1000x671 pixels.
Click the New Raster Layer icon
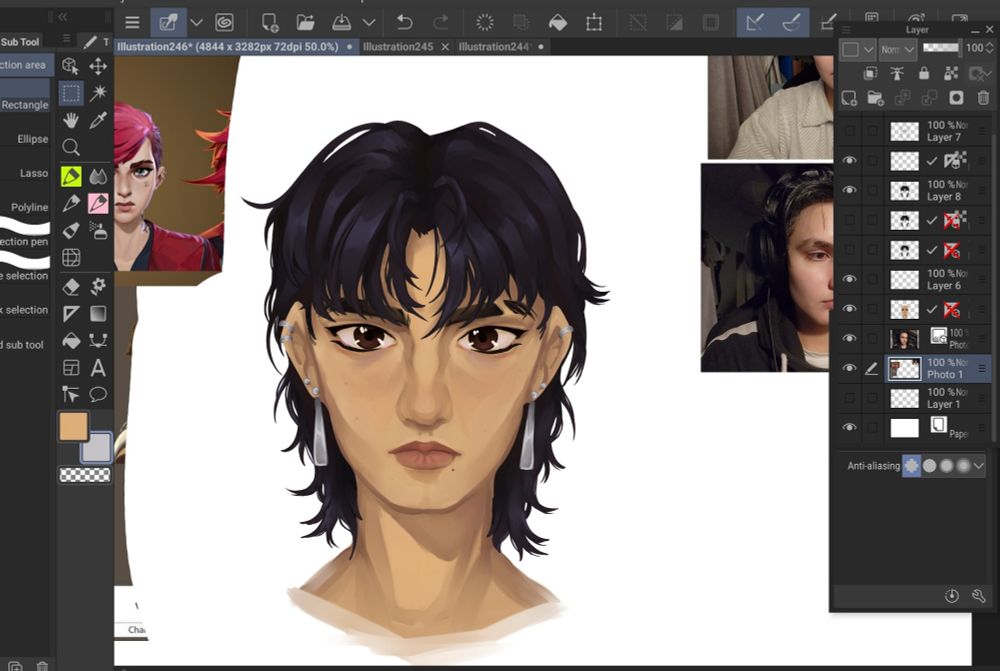849,98
